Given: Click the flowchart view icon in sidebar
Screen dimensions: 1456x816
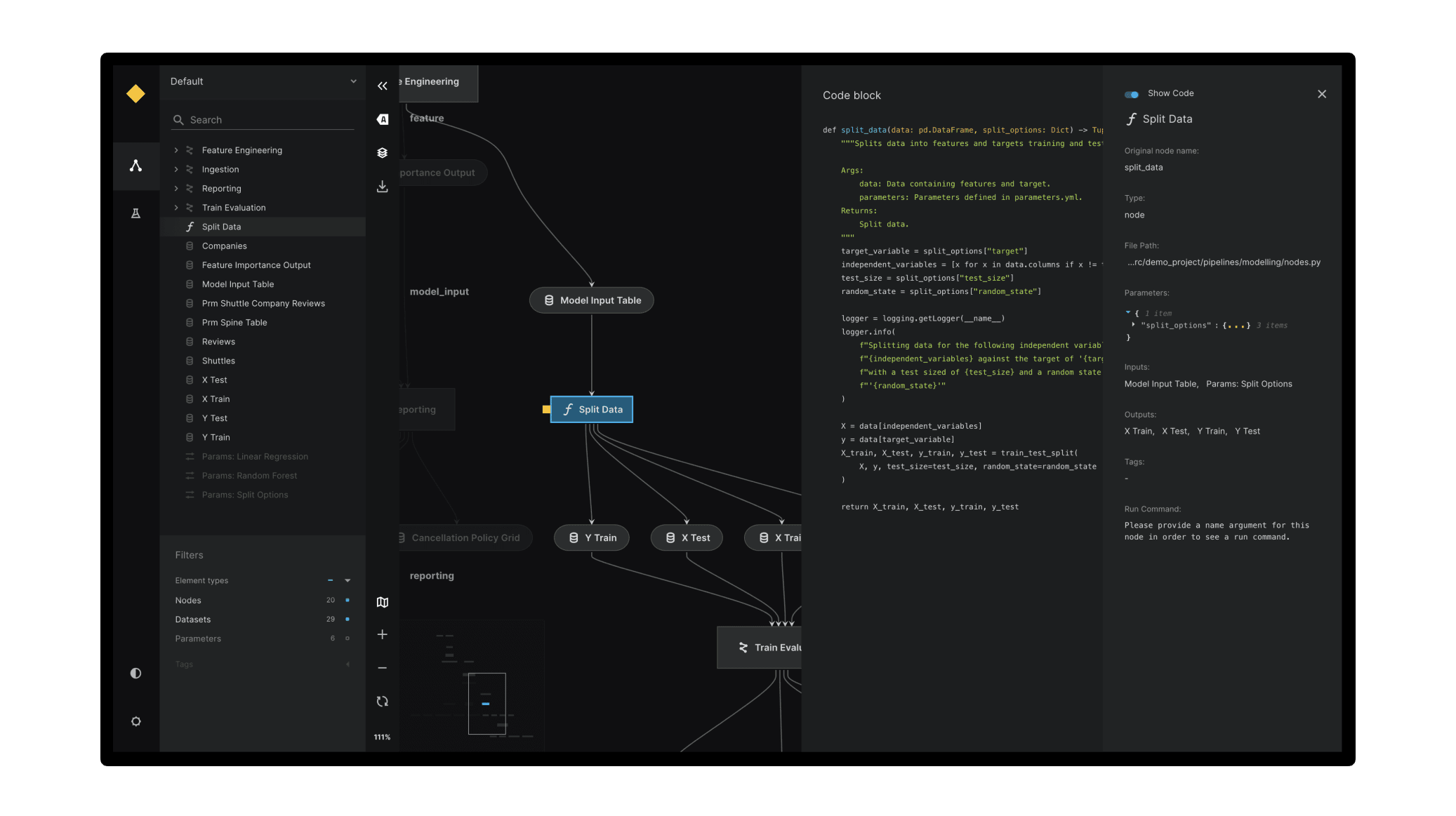Looking at the screenshot, I should (135, 166).
